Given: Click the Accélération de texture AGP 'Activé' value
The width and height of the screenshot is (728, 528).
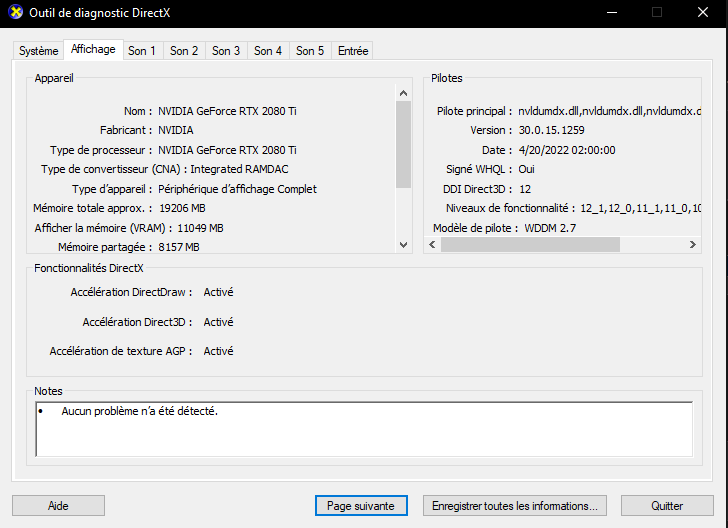Looking at the screenshot, I should pyautogui.click(x=218, y=351).
